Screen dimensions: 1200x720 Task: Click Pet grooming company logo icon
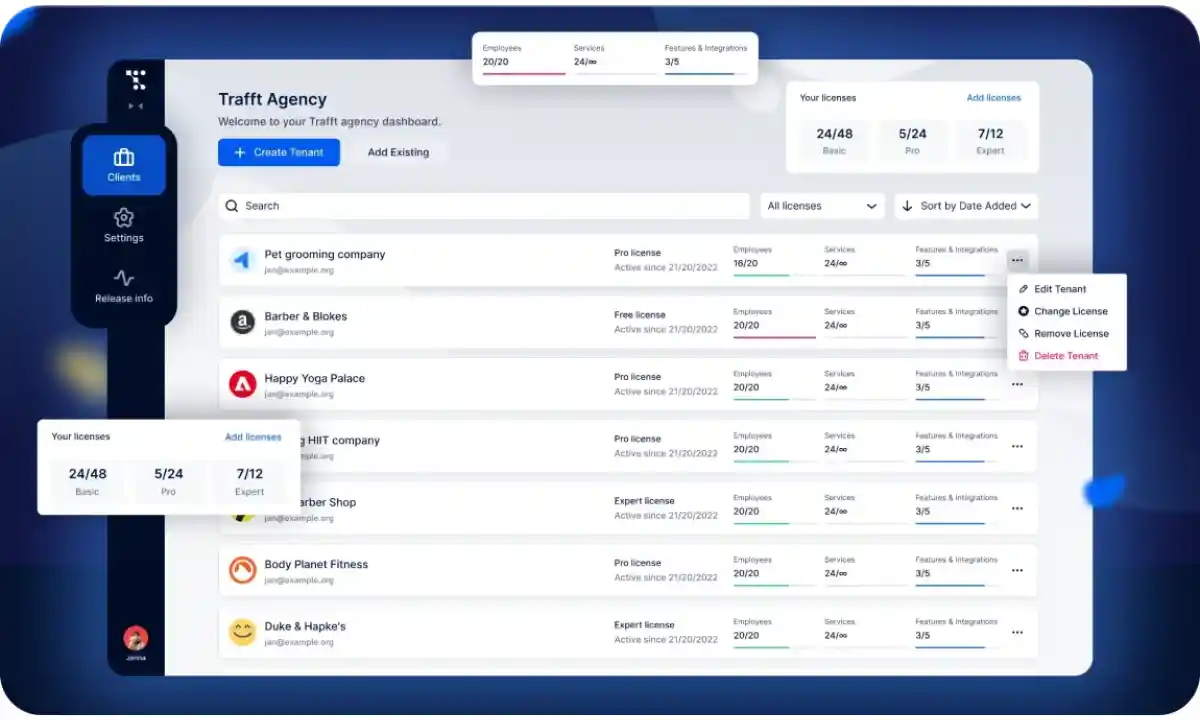(x=242, y=260)
